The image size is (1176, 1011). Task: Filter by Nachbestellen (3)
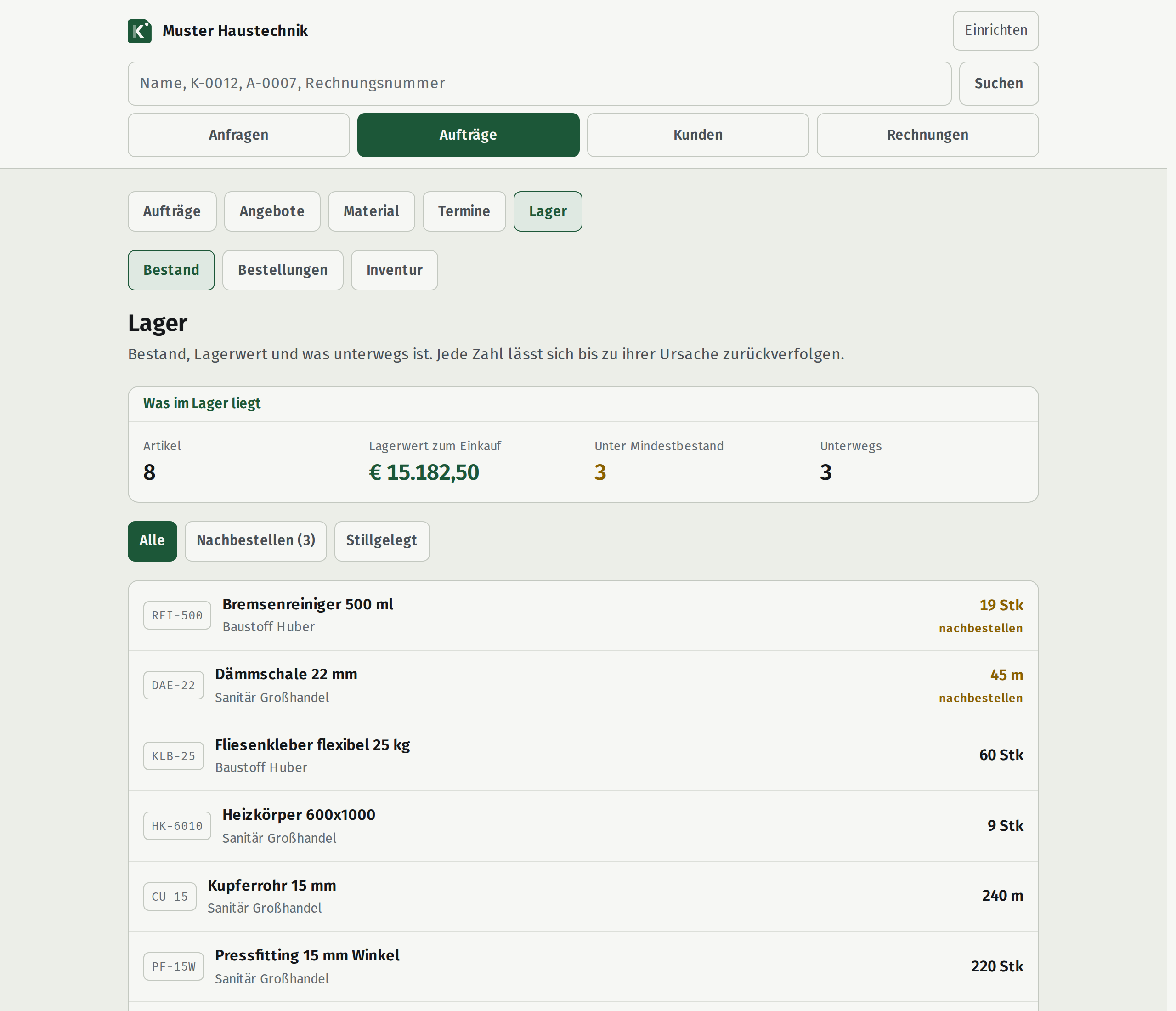[256, 541]
